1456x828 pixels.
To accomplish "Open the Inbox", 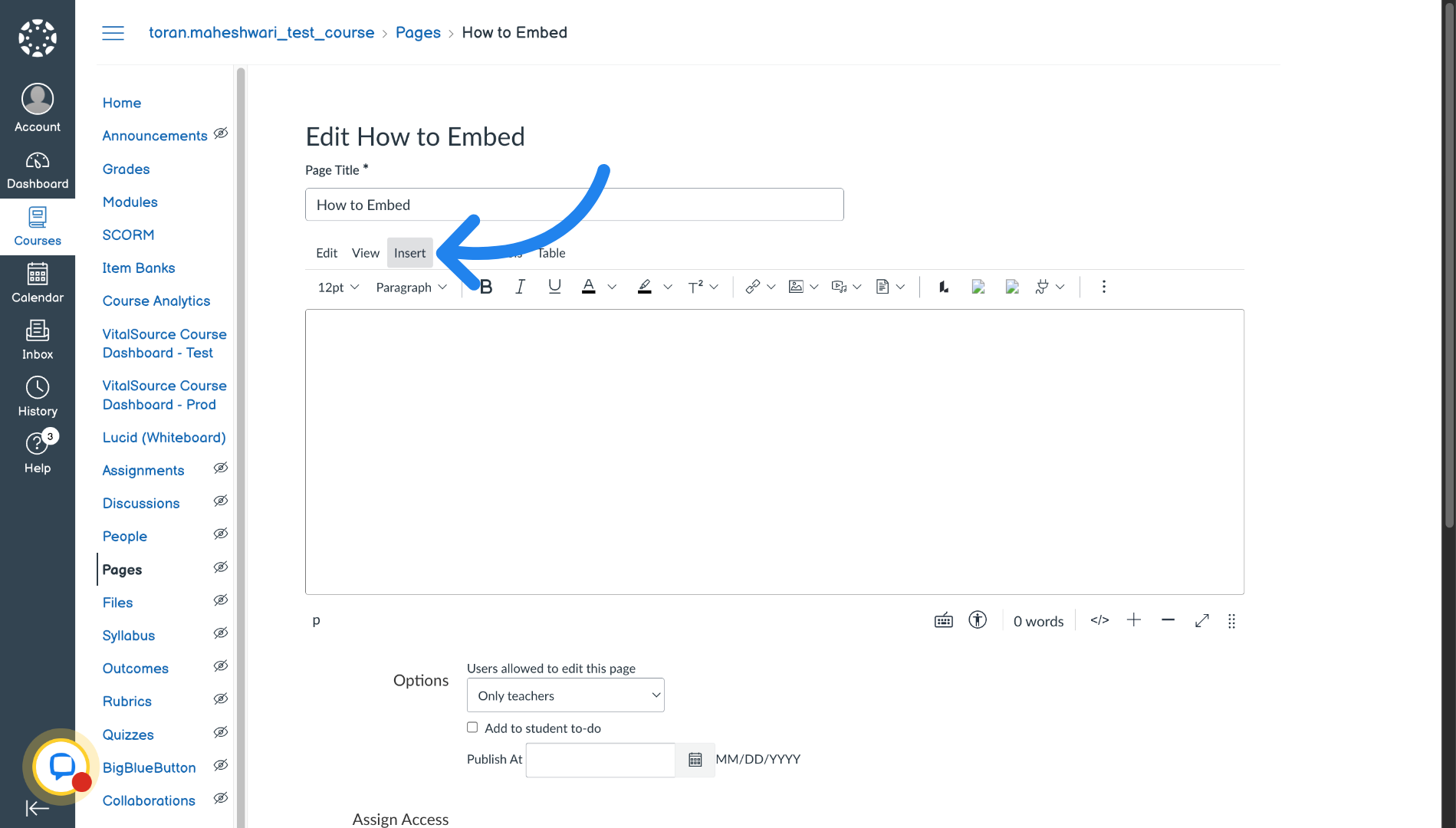I will [38, 340].
